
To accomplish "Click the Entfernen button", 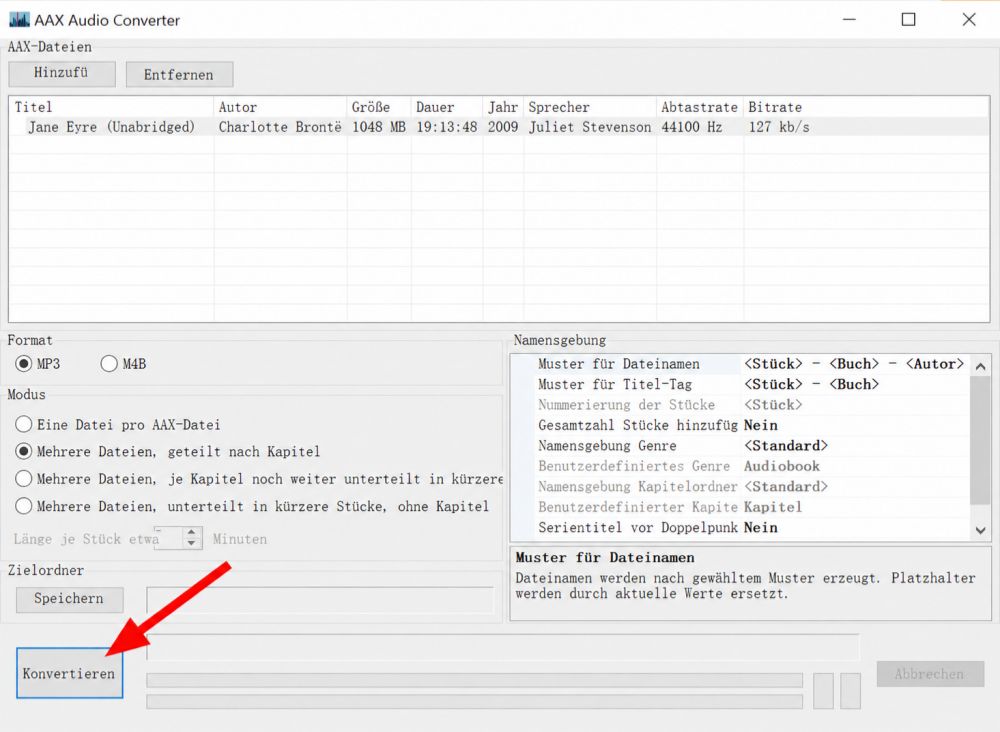I will [179, 74].
